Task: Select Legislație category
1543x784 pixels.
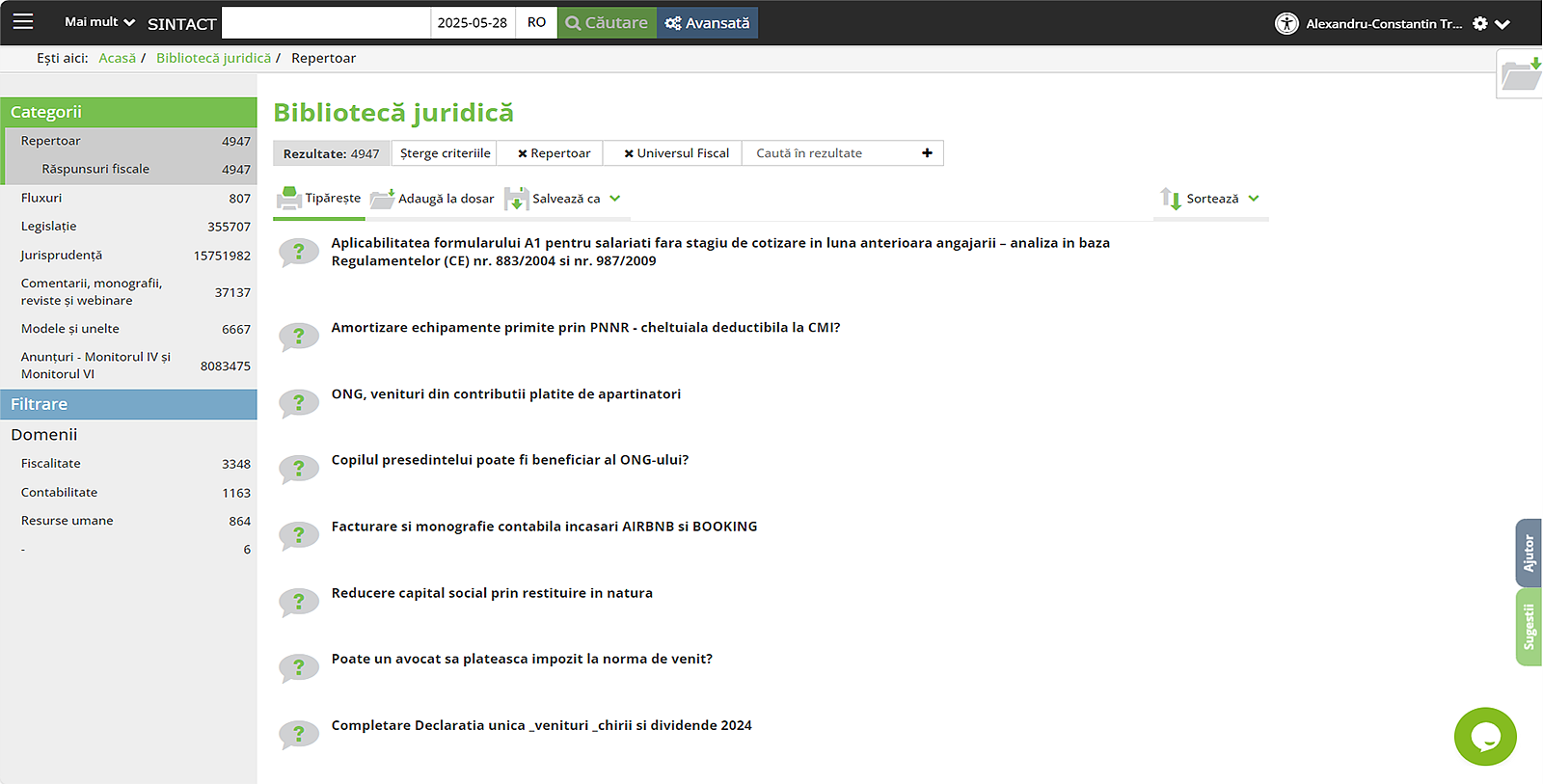Action: [x=130, y=227]
